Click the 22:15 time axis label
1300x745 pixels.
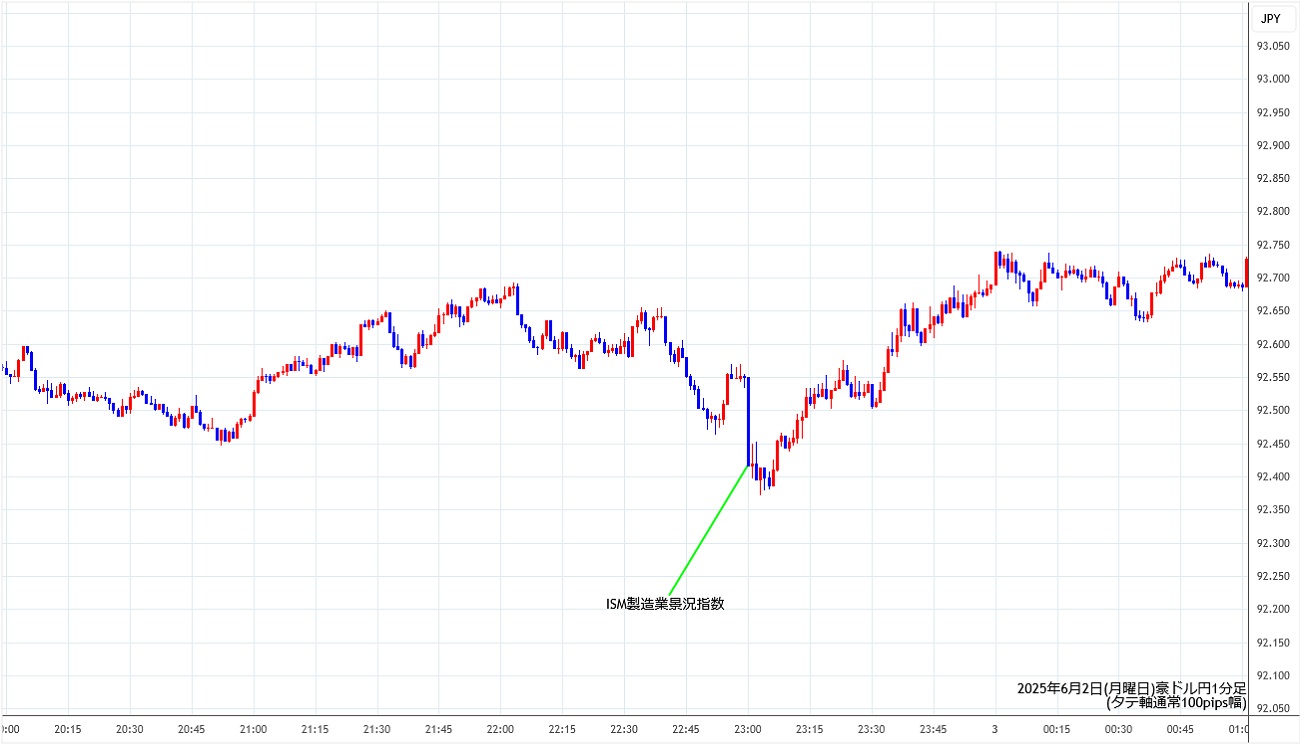pyautogui.click(x=563, y=729)
